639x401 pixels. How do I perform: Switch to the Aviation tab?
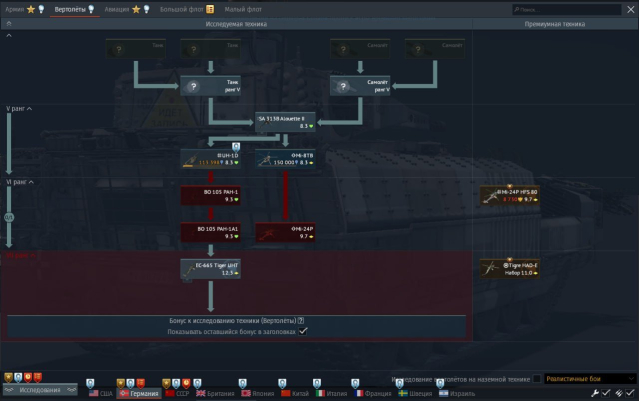117,9
